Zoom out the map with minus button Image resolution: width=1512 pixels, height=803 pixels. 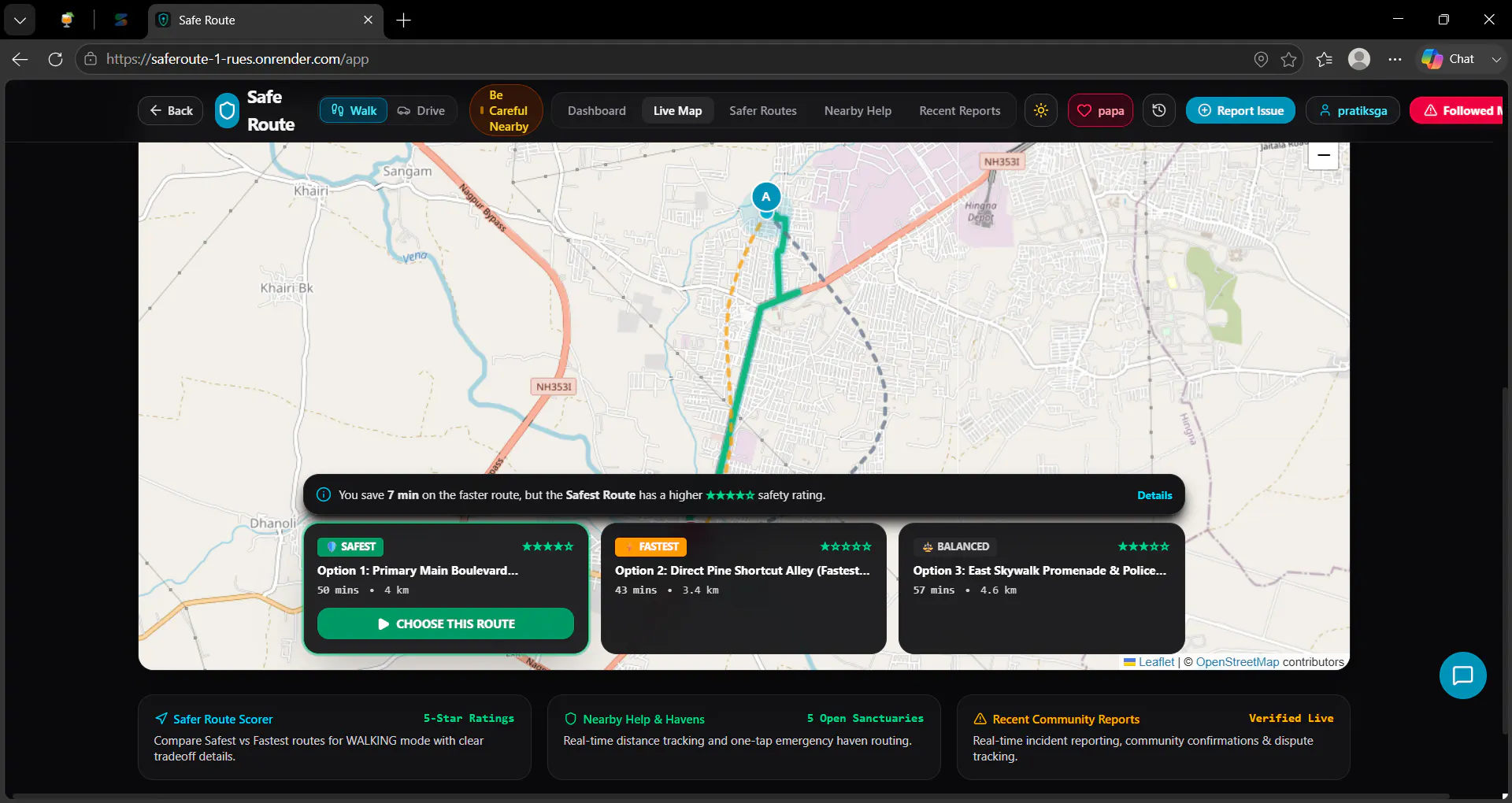click(1324, 155)
